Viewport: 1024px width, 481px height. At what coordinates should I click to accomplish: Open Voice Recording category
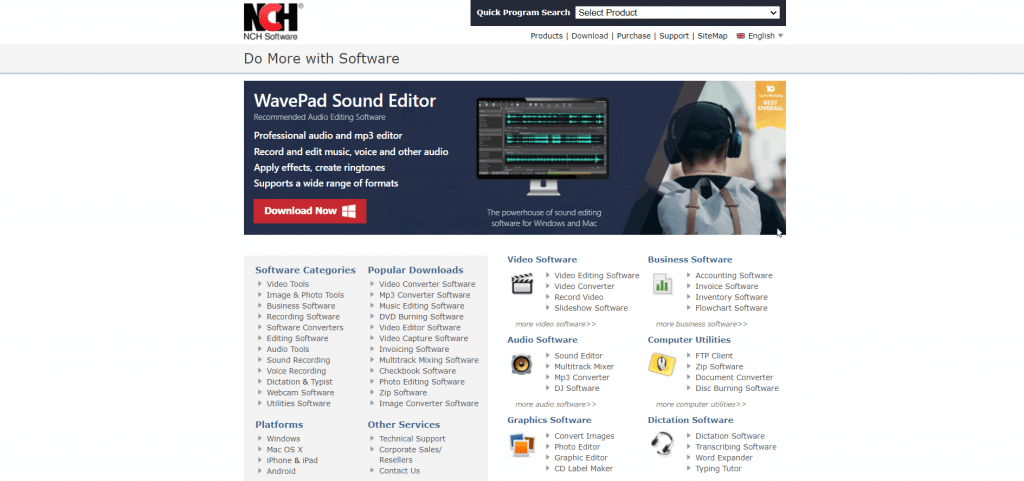pyautogui.click(x=296, y=371)
